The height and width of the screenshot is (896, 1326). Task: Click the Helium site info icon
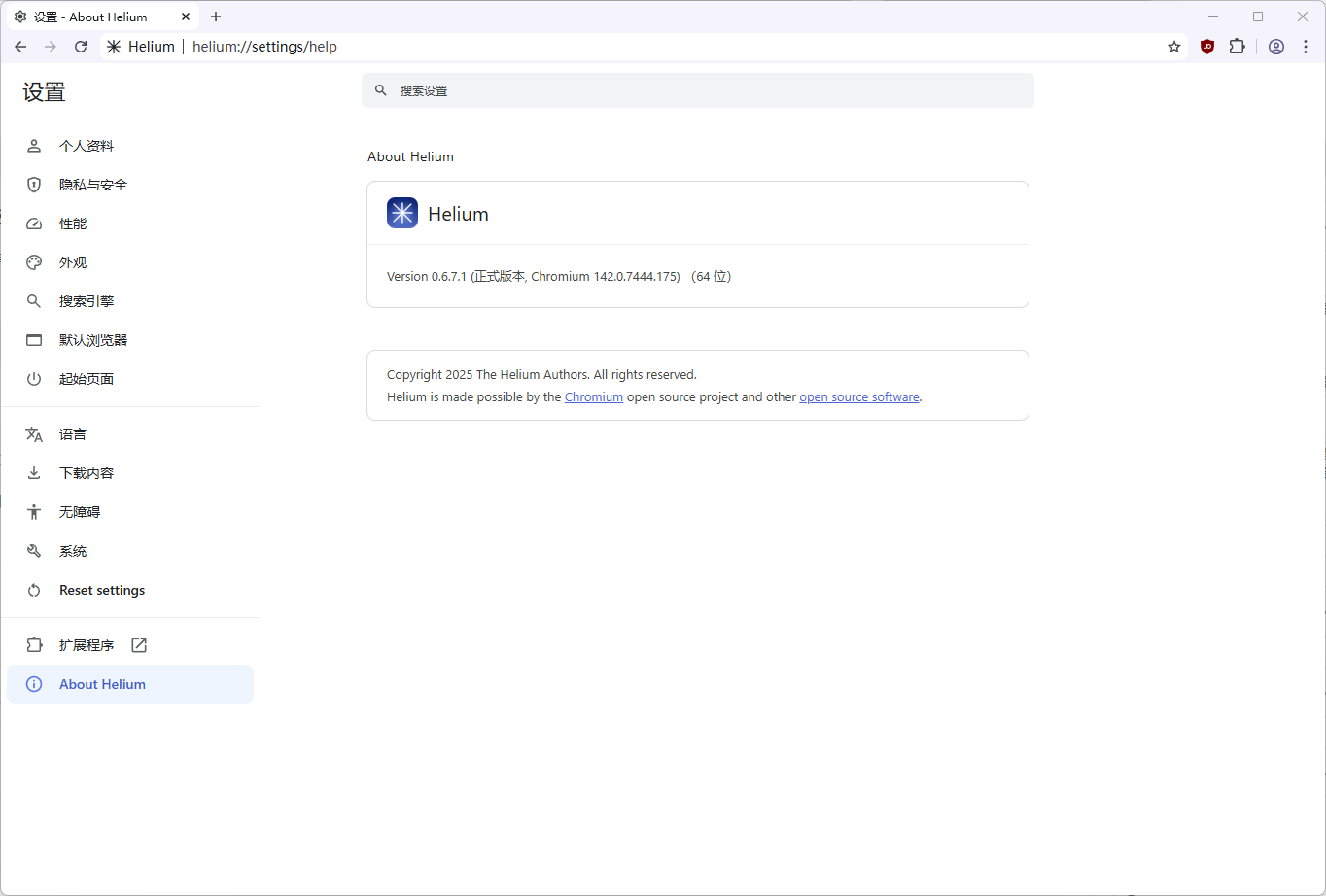tap(115, 47)
